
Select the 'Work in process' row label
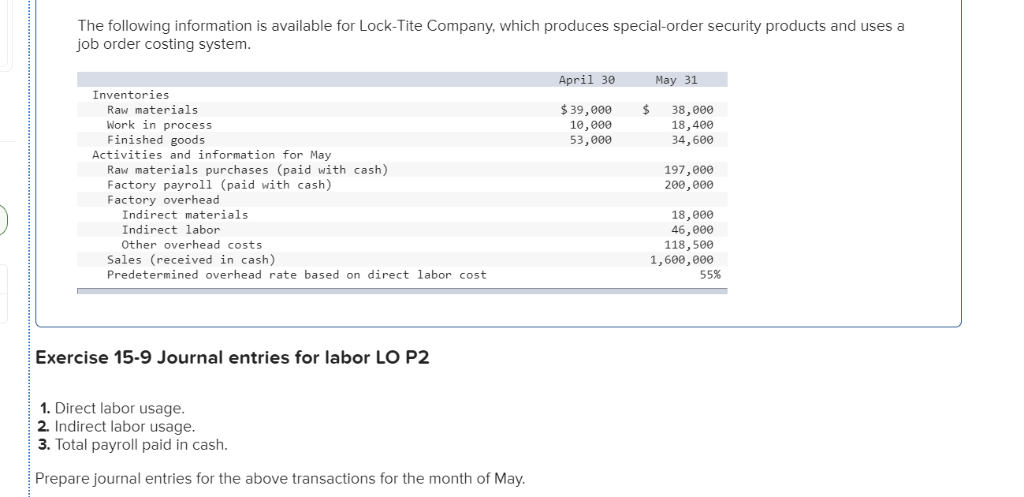pyautogui.click(x=159, y=125)
